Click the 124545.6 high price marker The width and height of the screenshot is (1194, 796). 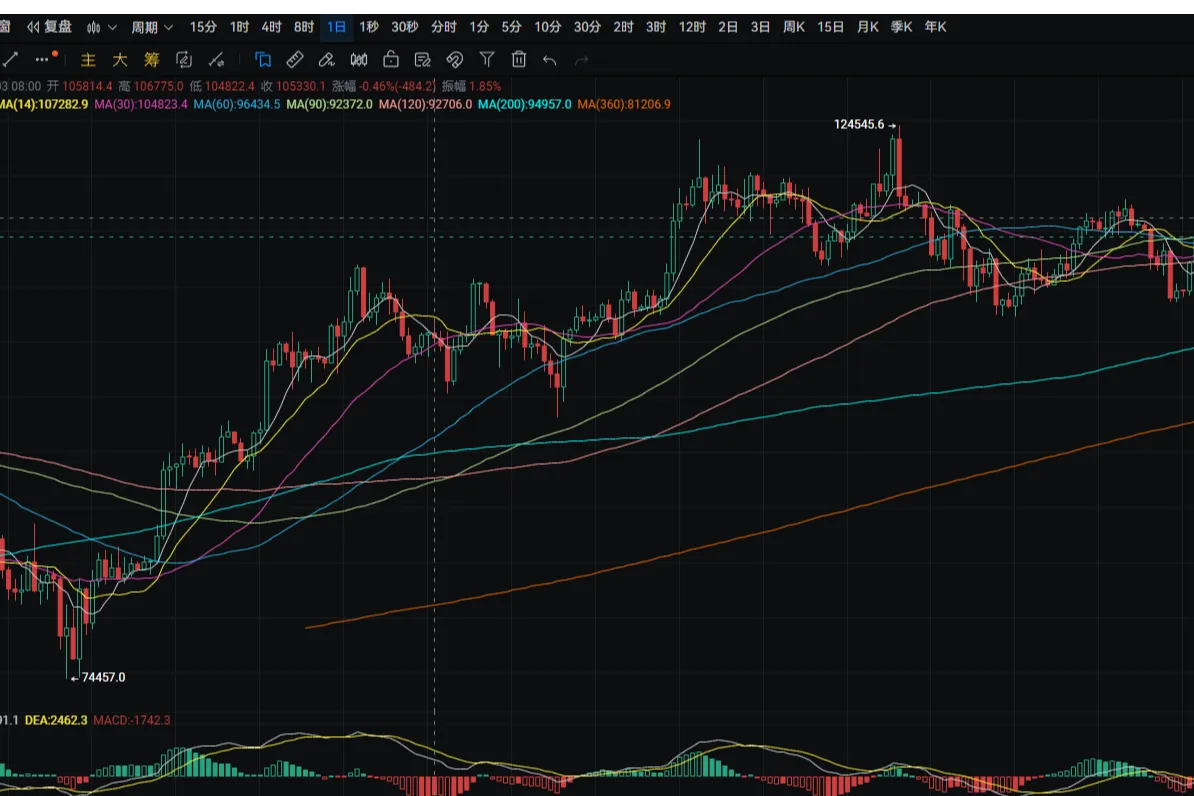859,125
